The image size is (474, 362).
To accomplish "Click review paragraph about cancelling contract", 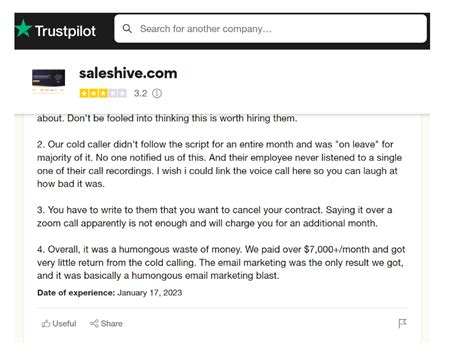I will (x=215, y=216).
